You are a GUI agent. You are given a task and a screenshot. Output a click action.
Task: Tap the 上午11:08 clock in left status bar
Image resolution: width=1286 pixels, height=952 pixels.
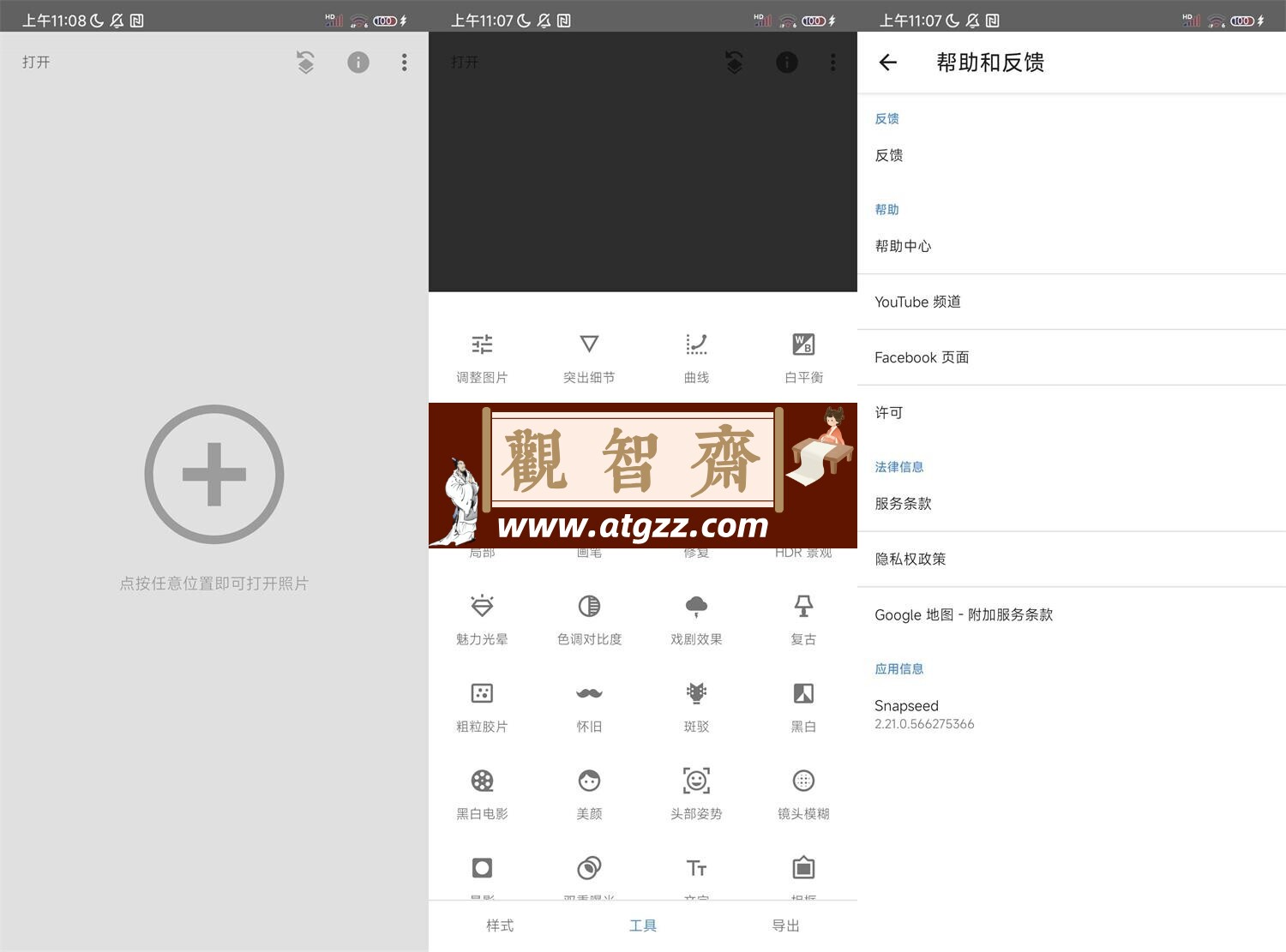54,21
